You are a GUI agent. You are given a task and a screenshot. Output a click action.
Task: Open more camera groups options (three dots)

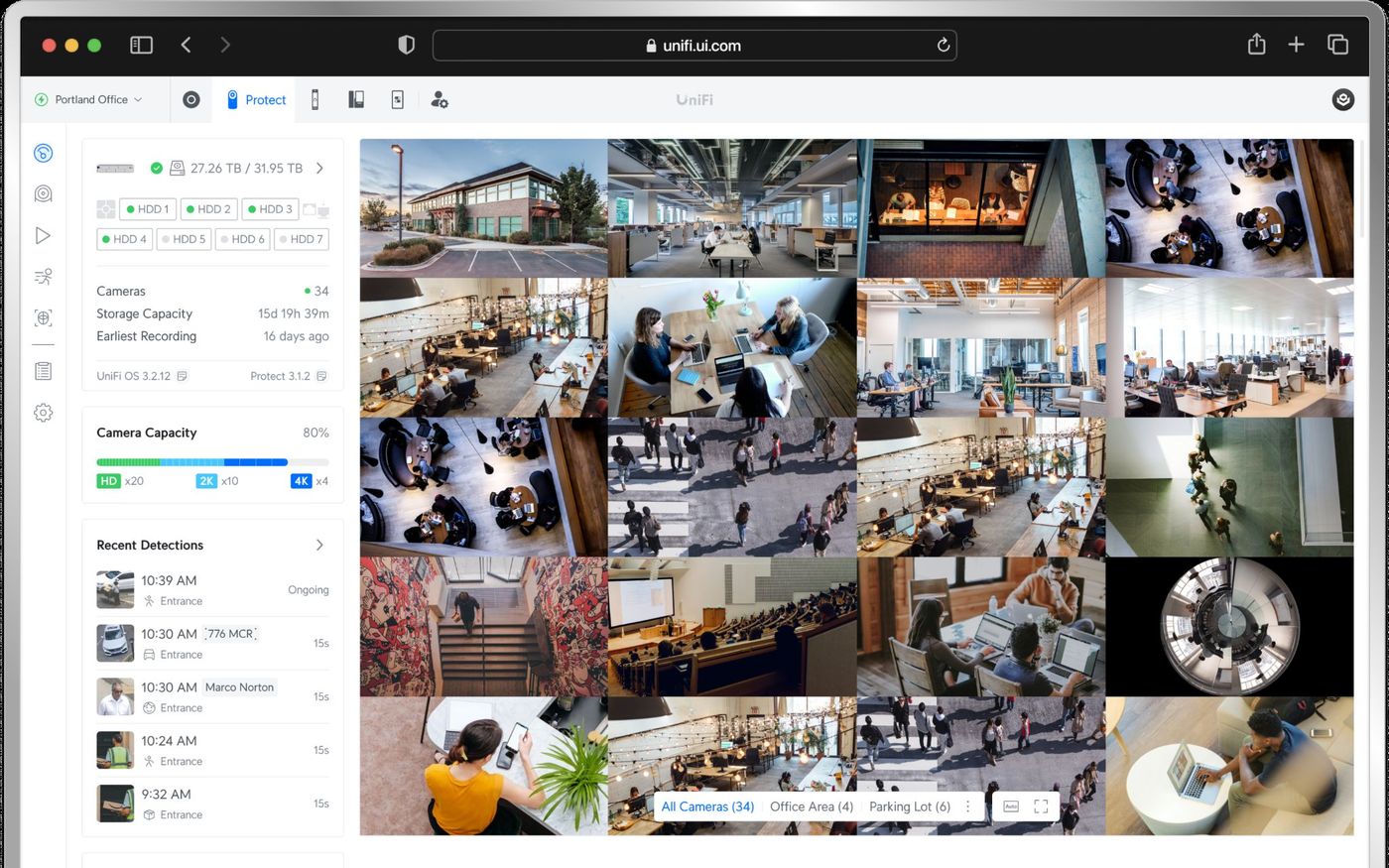pos(968,806)
